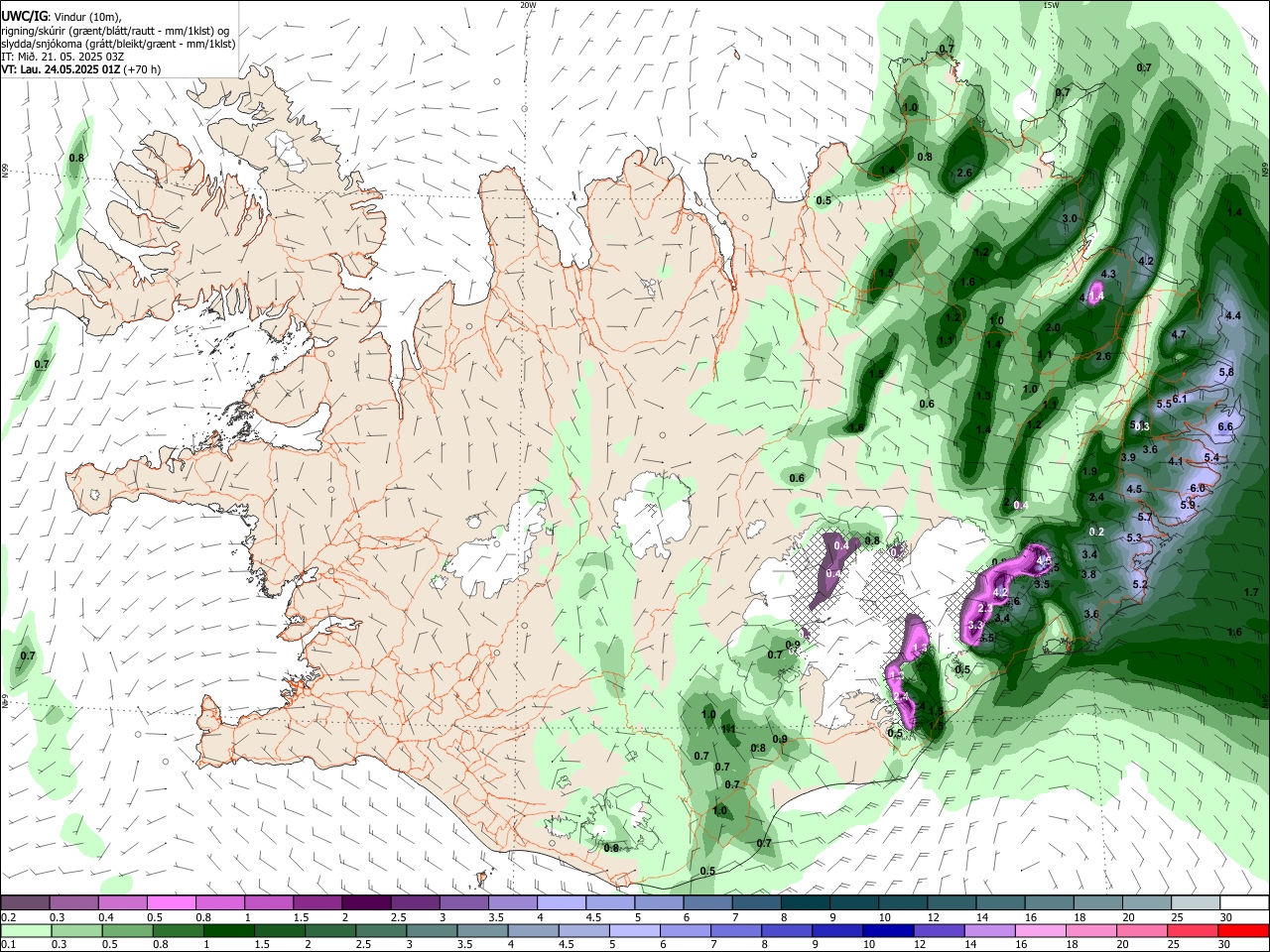
Task: Click the medium green swatch between 0.5 and 0.8, lower legend row
Action: click(x=127, y=931)
